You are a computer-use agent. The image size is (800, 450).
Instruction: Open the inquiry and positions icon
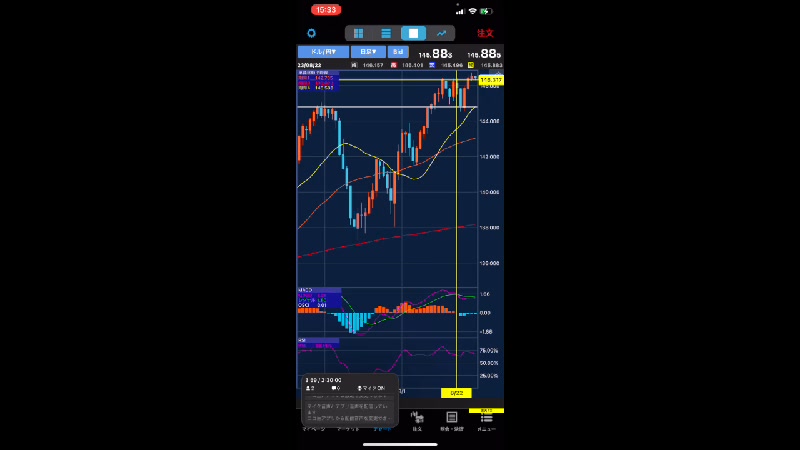[452, 419]
